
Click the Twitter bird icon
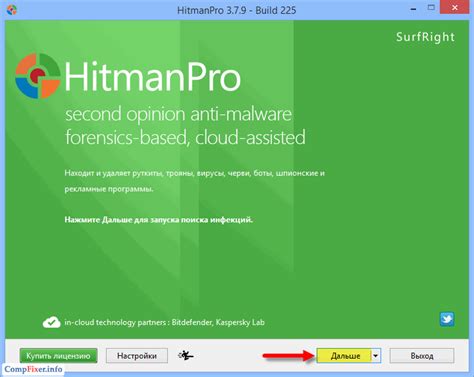click(447, 319)
